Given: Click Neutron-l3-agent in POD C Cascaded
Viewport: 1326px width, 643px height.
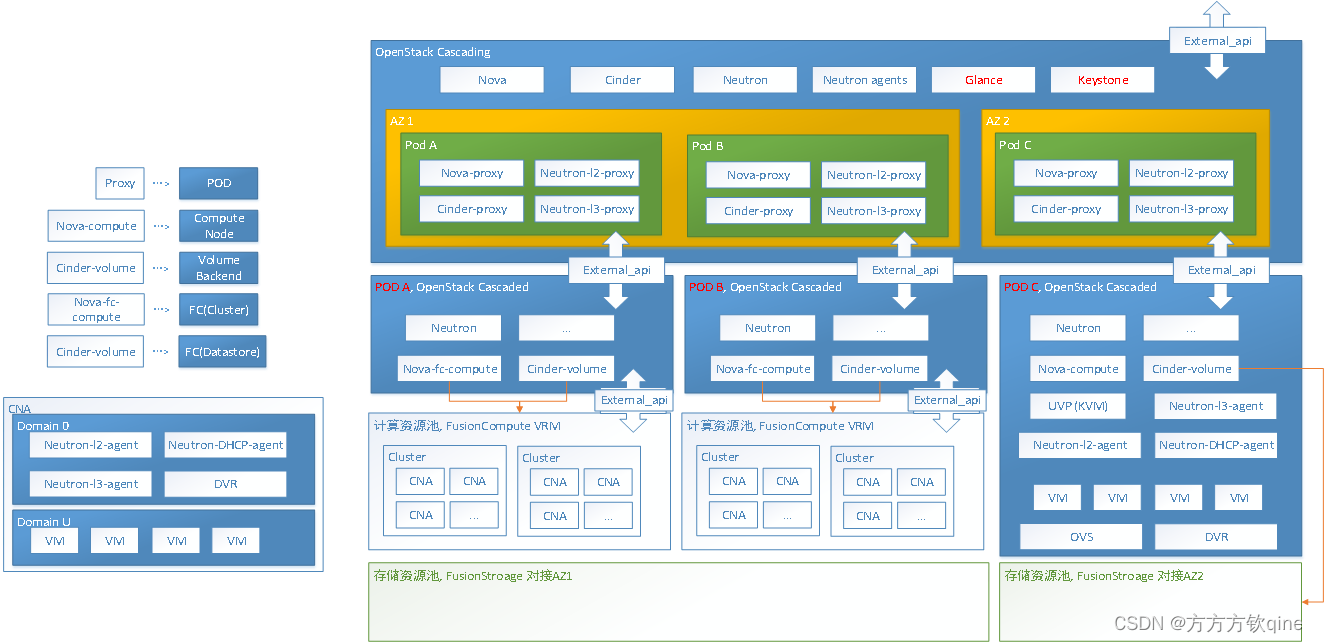Looking at the screenshot, I should pos(1216,406).
